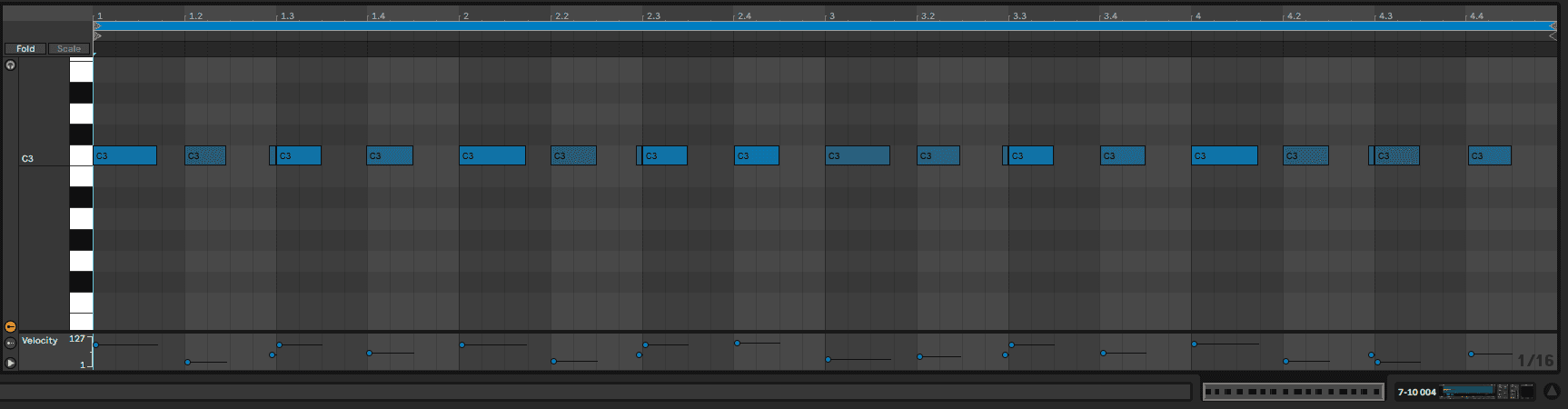1568x409 pixels.
Task: Click the velocity marker at beat 1.2
Action: coord(188,363)
